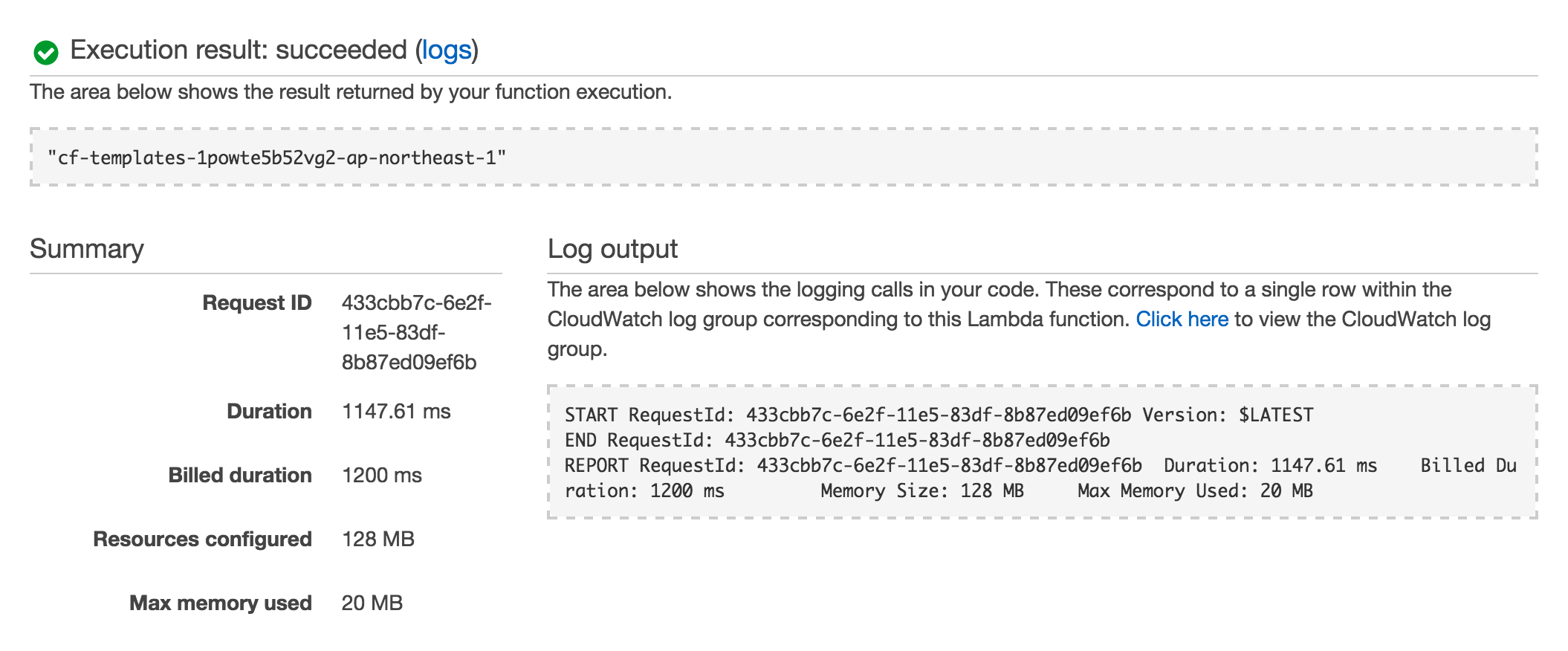The image size is (1568, 651).
Task: Click the returned result text cf-templates bucket name
Action: click(276, 158)
